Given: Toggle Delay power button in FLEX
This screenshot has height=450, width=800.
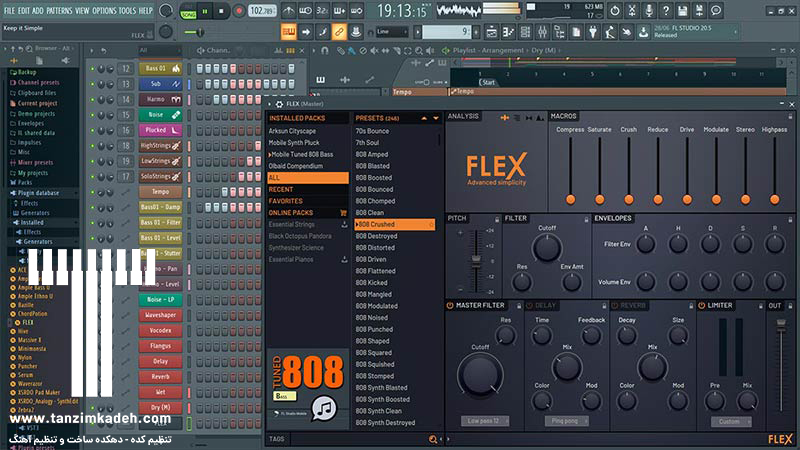Looking at the screenshot, I should [529, 305].
